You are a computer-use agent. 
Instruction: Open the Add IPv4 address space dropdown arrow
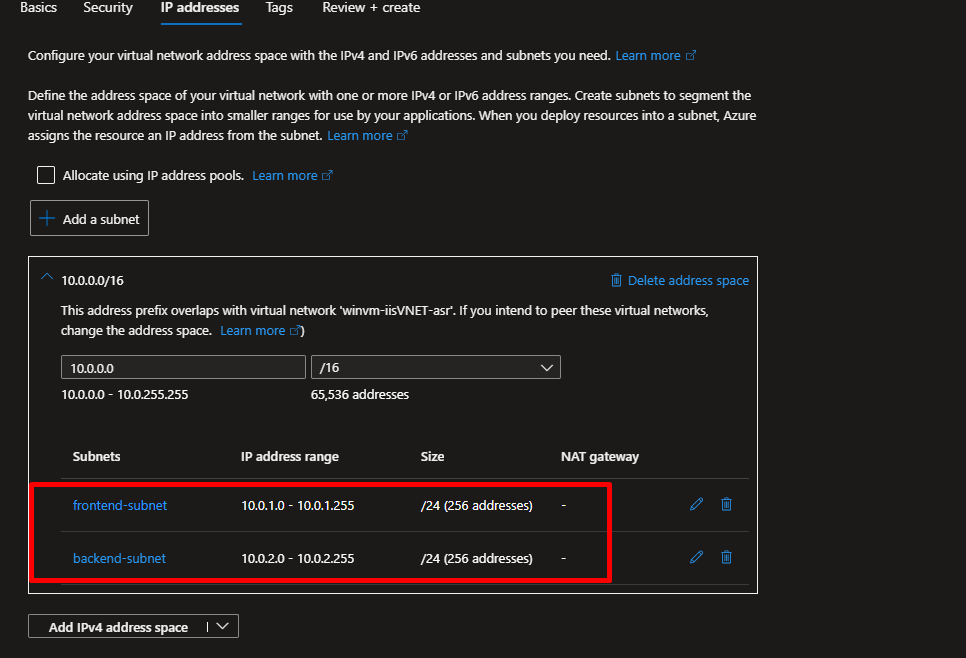[x=222, y=627]
